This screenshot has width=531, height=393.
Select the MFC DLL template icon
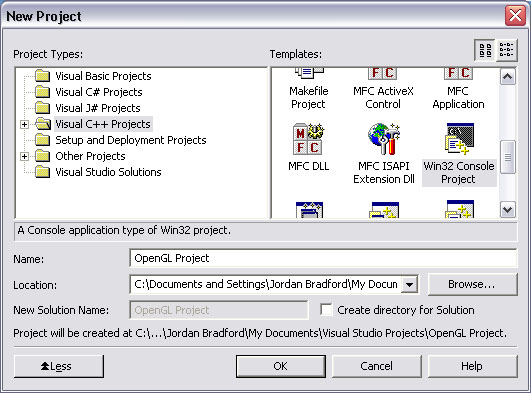[308, 140]
